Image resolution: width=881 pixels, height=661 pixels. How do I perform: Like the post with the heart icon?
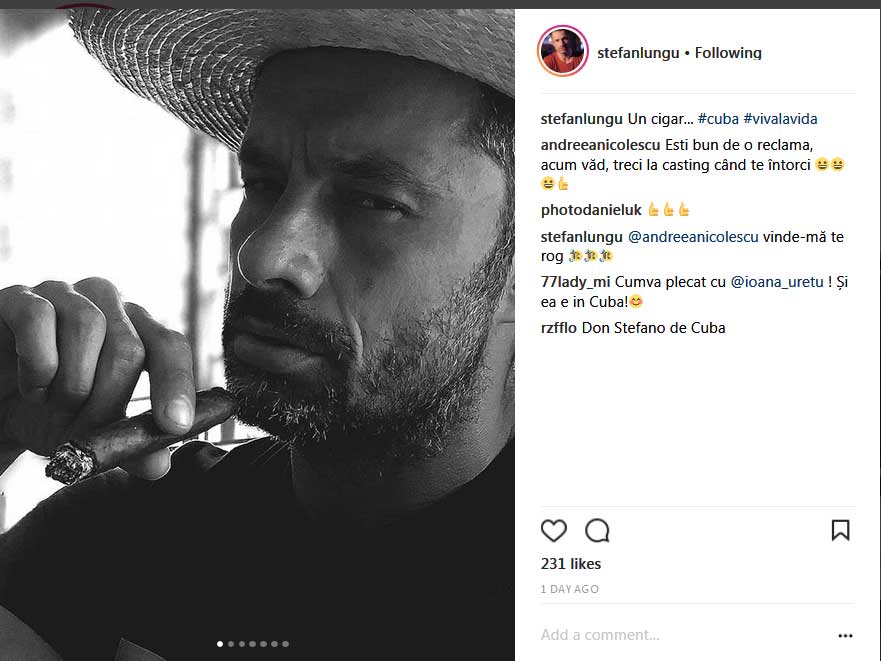click(x=553, y=530)
